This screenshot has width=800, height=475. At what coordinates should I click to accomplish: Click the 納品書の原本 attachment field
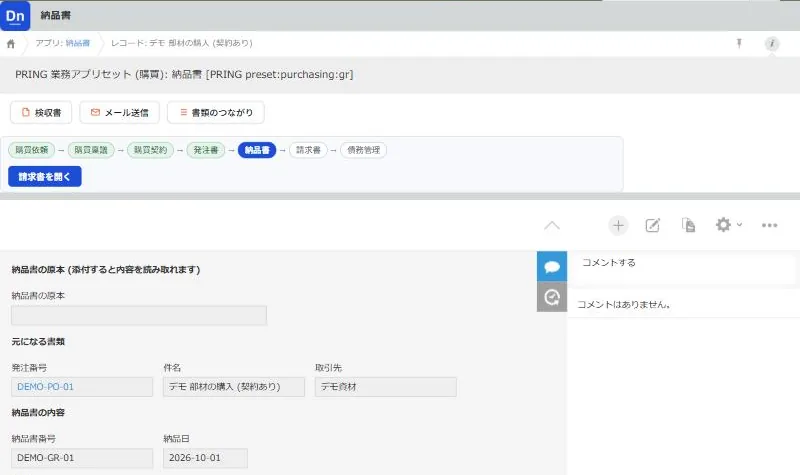click(139, 315)
